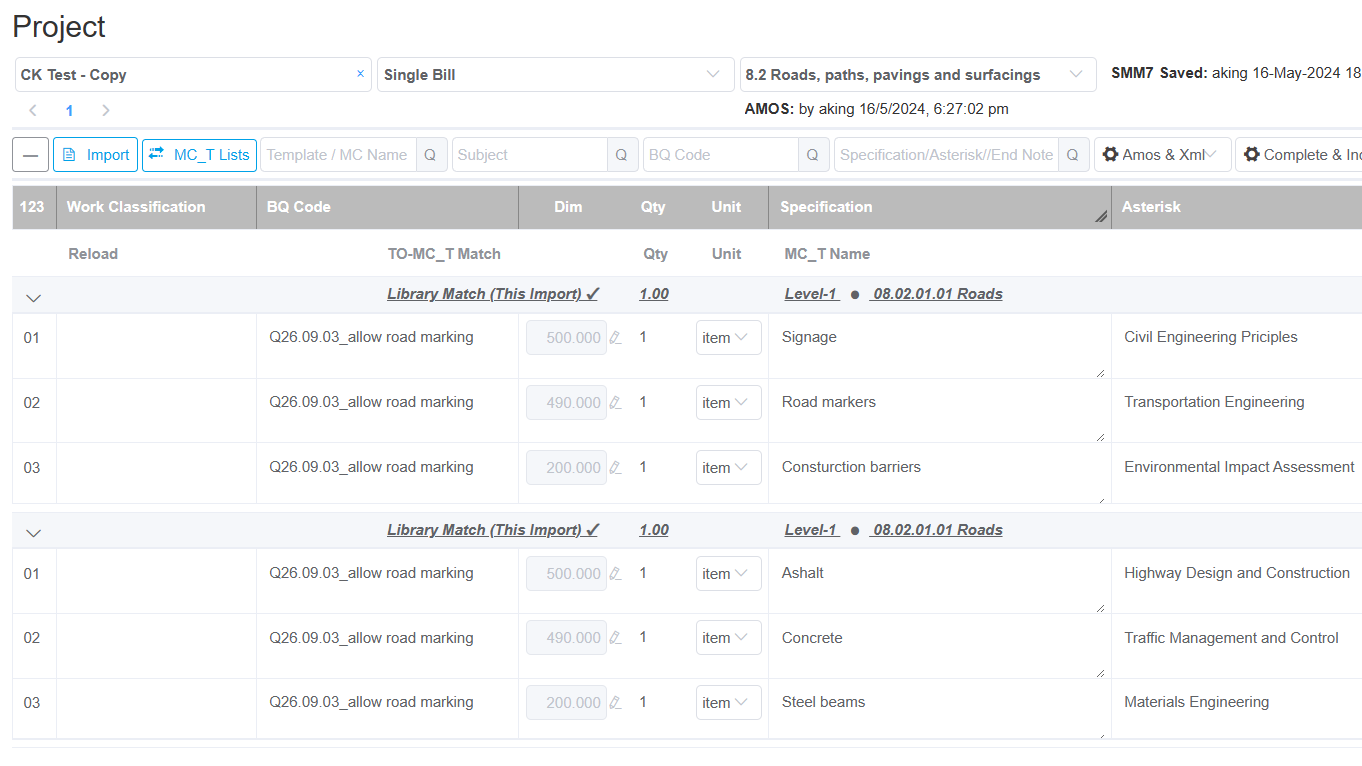
Task: Click the search icon next to Template / MC Name
Action: [x=431, y=155]
